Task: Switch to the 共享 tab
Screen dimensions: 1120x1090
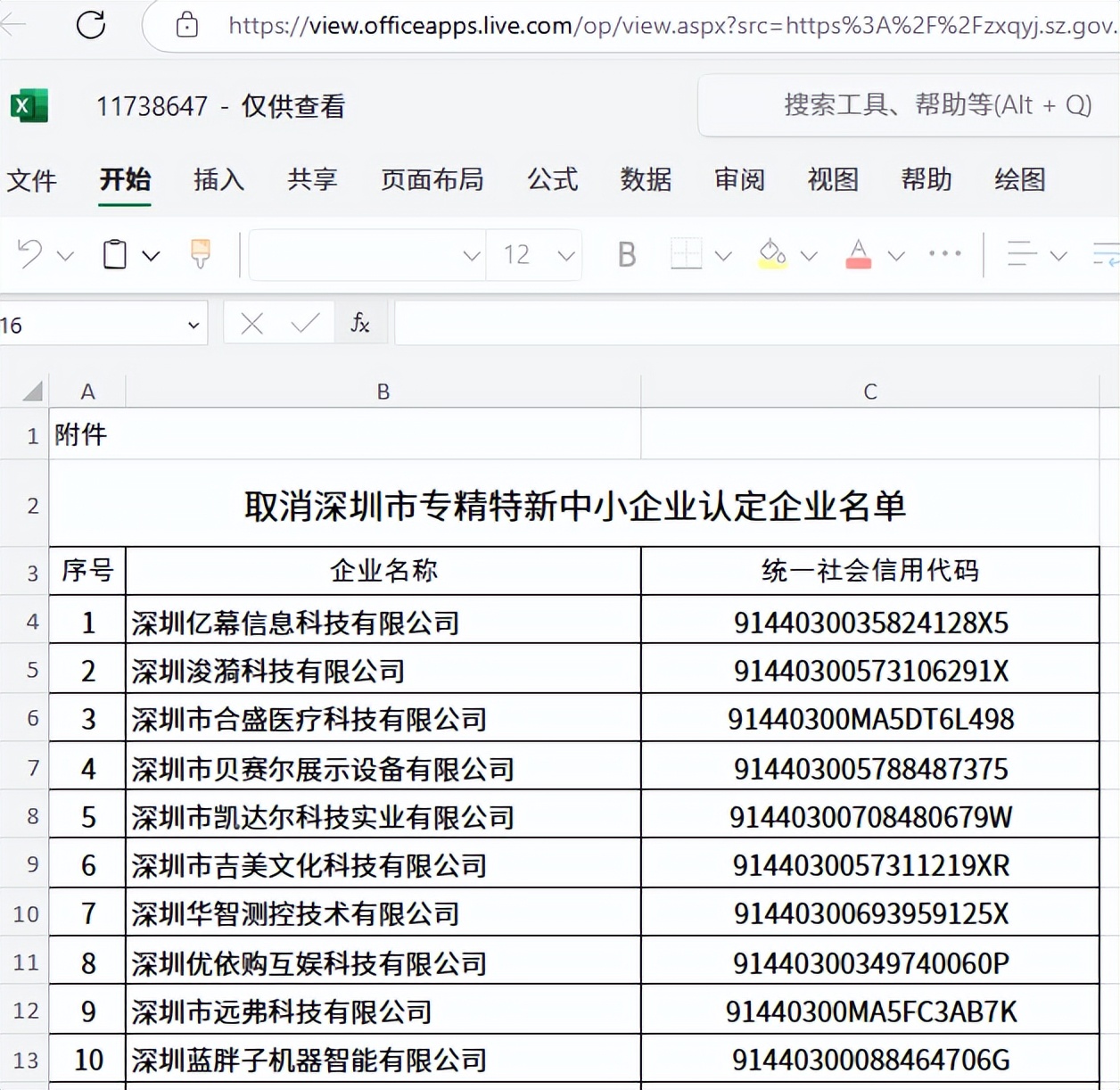Action: click(312, 180)
